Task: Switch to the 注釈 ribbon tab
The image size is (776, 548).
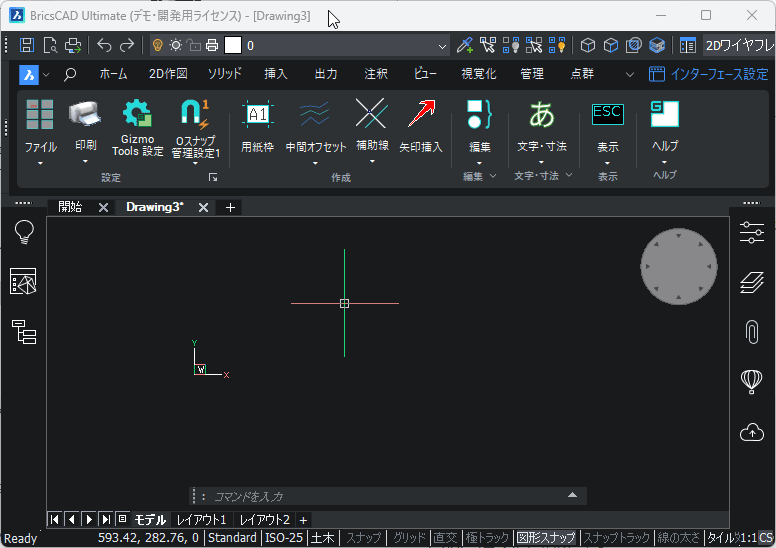Action: click(x=376, y=74)
